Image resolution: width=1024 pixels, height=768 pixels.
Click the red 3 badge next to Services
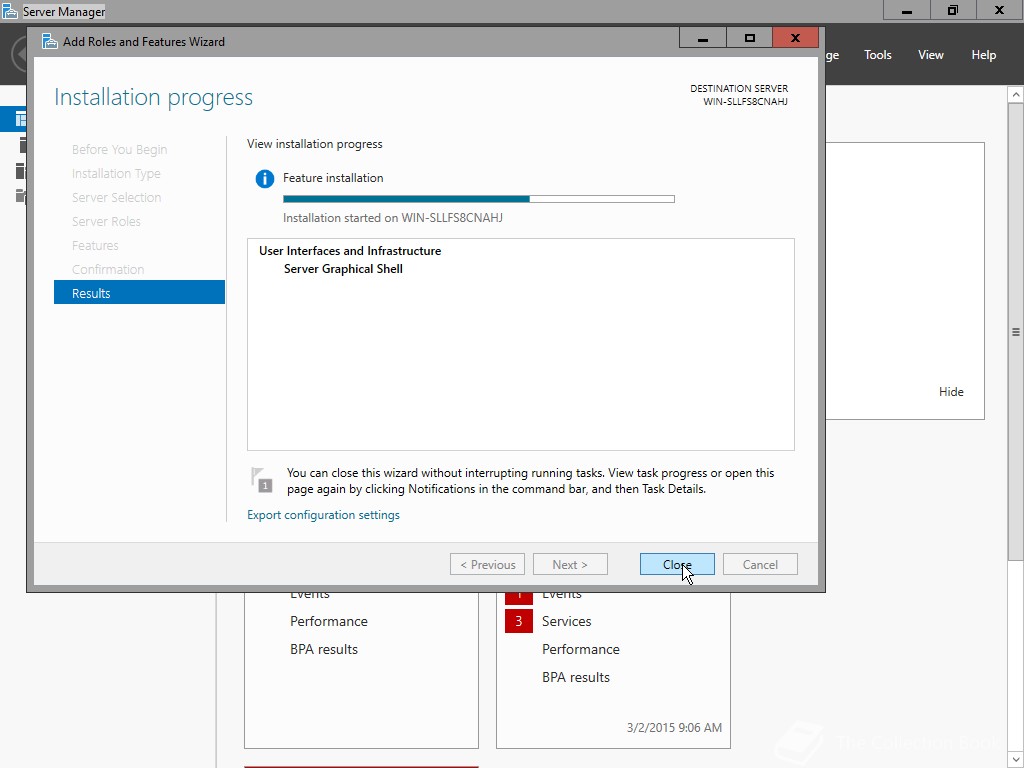[x=519, y=621]
